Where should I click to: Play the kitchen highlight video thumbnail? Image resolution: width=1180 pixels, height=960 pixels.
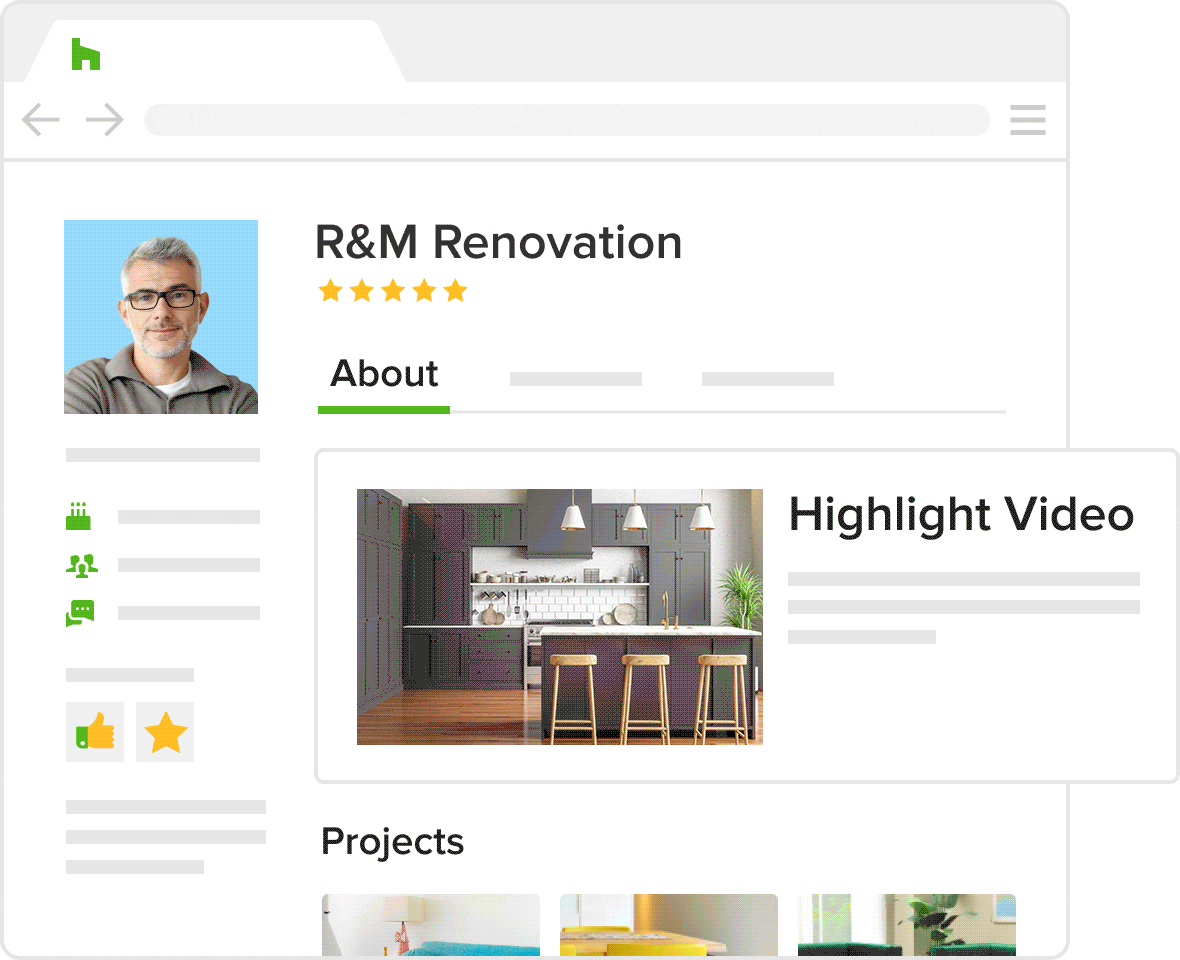point(559,616)
